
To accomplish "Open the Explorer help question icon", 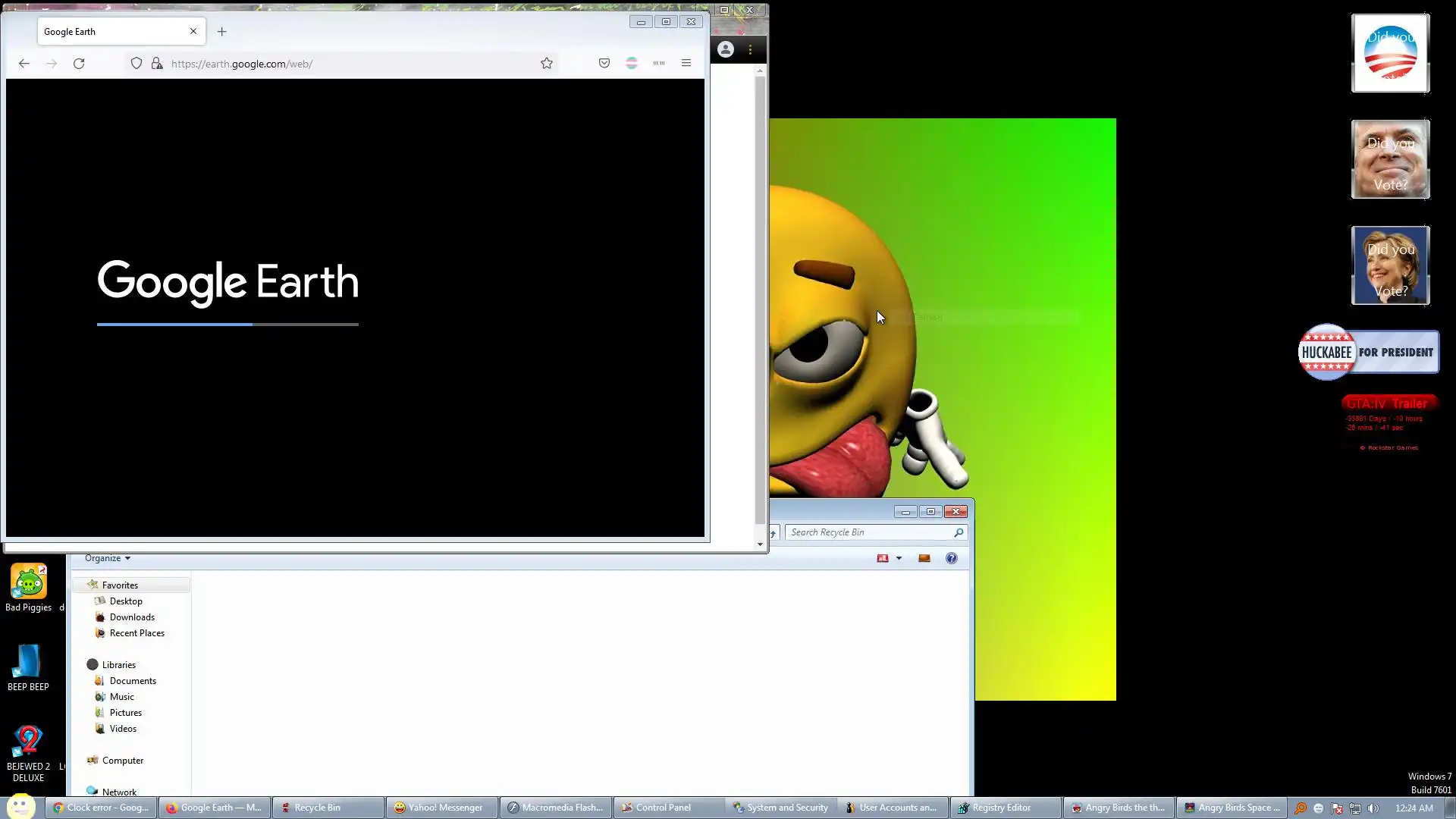I will (952, 558).
